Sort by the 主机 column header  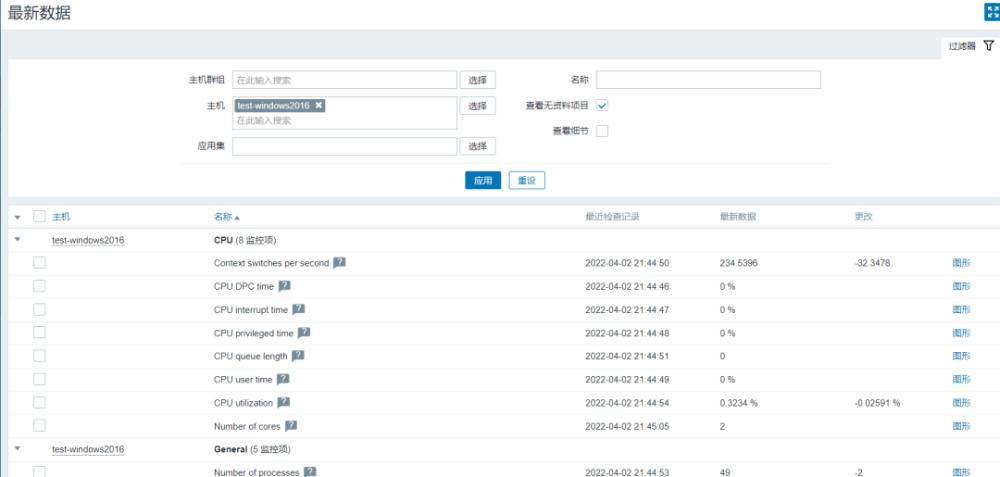[61, 217]
